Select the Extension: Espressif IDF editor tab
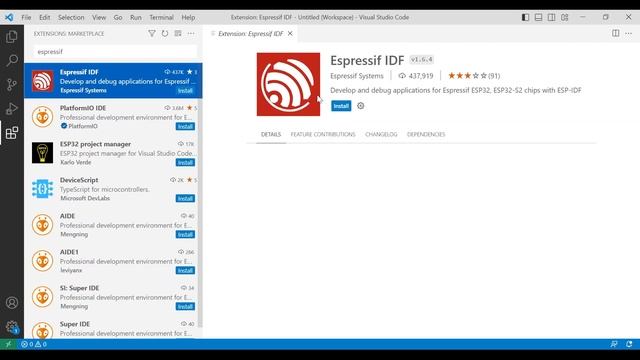Image resolution: width=640 pixels, height=360 pixels. click(250, 33)
